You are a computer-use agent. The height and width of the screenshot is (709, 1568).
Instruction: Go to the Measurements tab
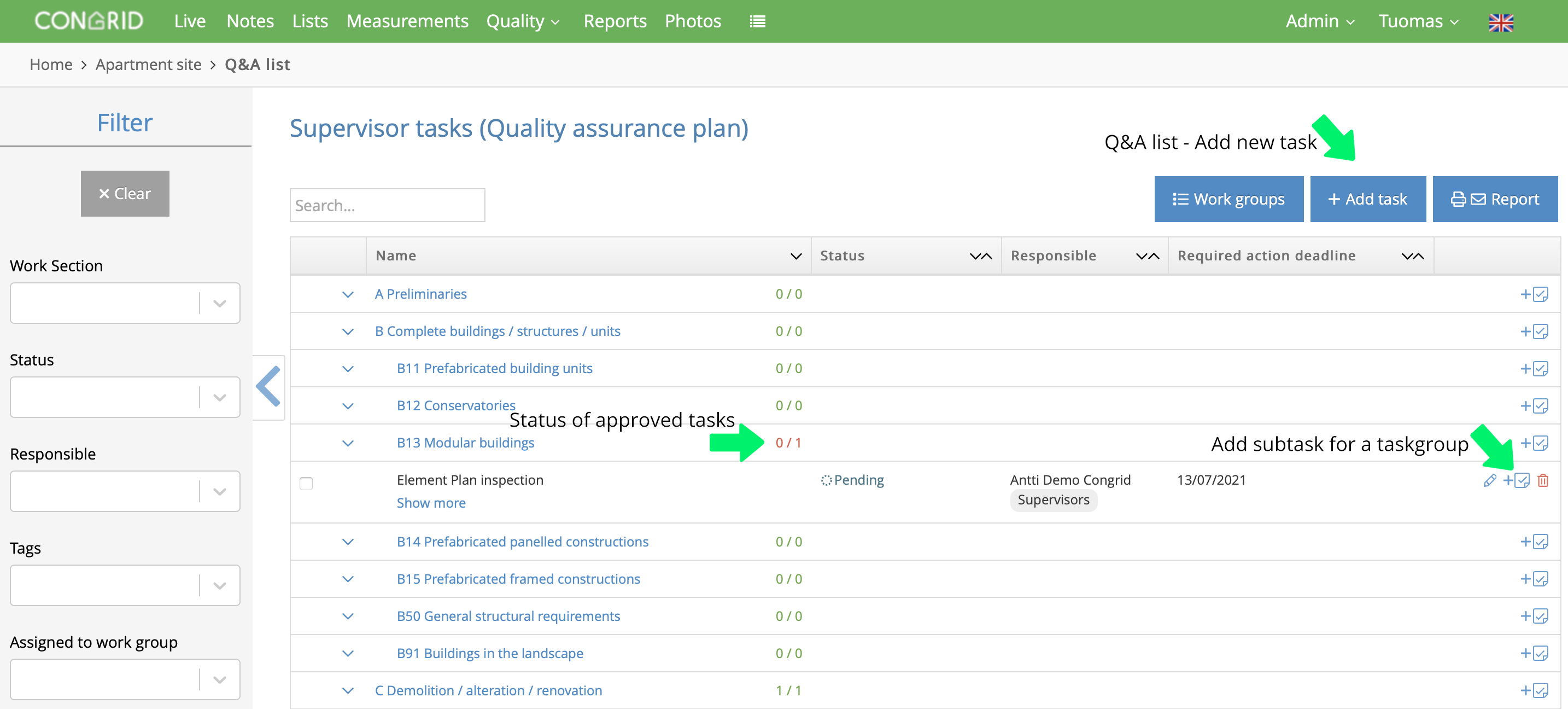pos(407,21)
